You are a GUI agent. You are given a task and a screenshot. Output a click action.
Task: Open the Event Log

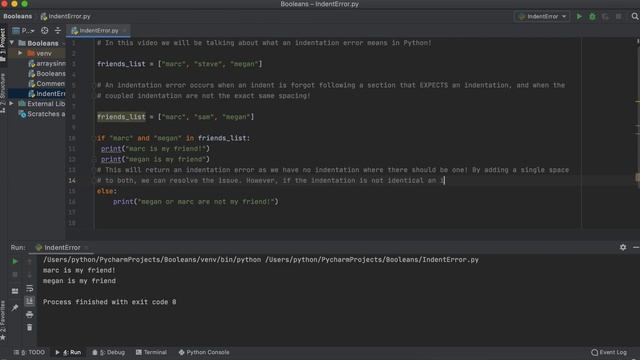click(609, 352)
